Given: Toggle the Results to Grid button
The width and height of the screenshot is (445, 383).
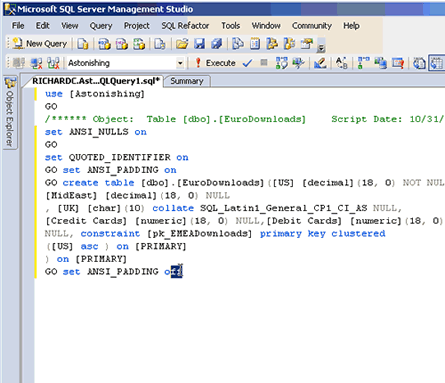Looking at the screenshot, I should tap(436, 63).
